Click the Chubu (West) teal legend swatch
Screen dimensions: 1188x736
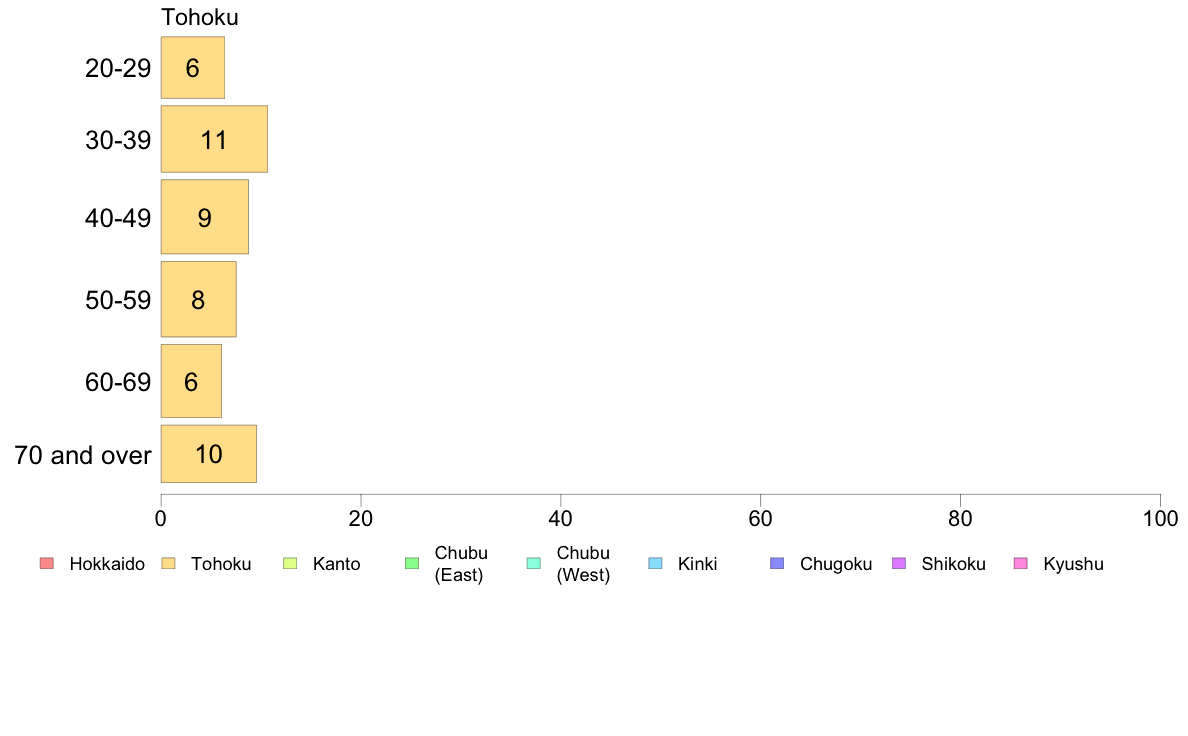tap(533, 563)
